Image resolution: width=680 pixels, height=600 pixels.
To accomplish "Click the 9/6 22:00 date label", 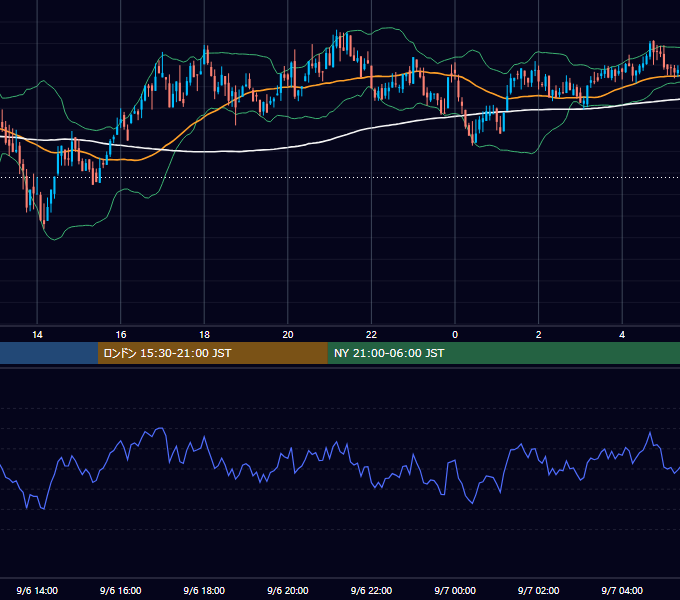I will [371, 590].
